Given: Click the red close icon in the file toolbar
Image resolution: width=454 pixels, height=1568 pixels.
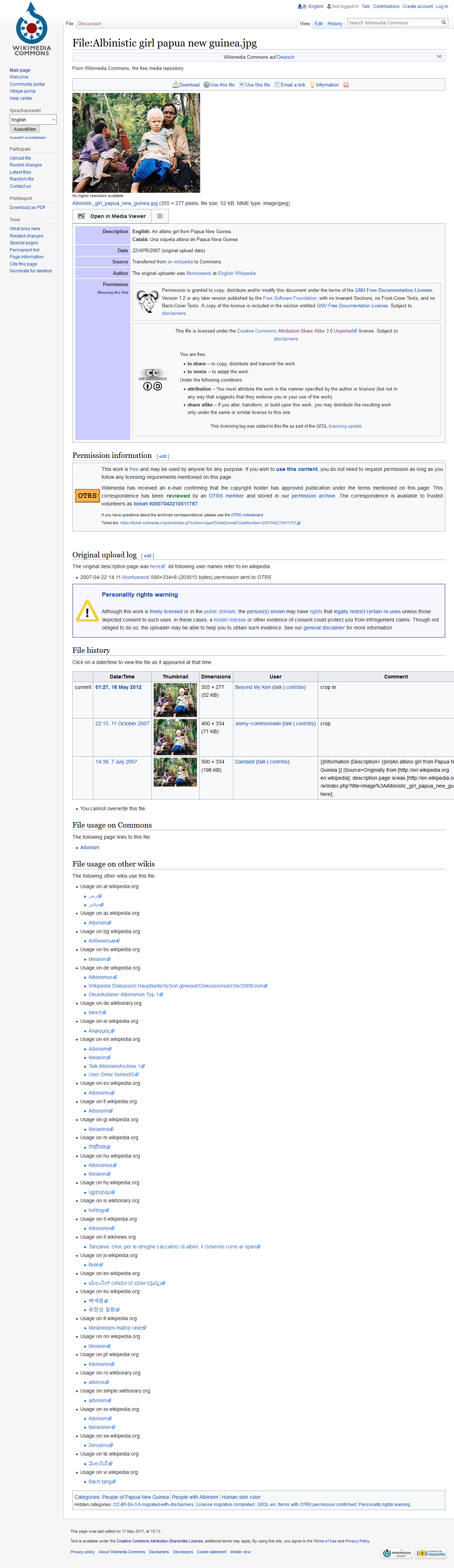Looking at the screenshot, I should pos(346,85).
